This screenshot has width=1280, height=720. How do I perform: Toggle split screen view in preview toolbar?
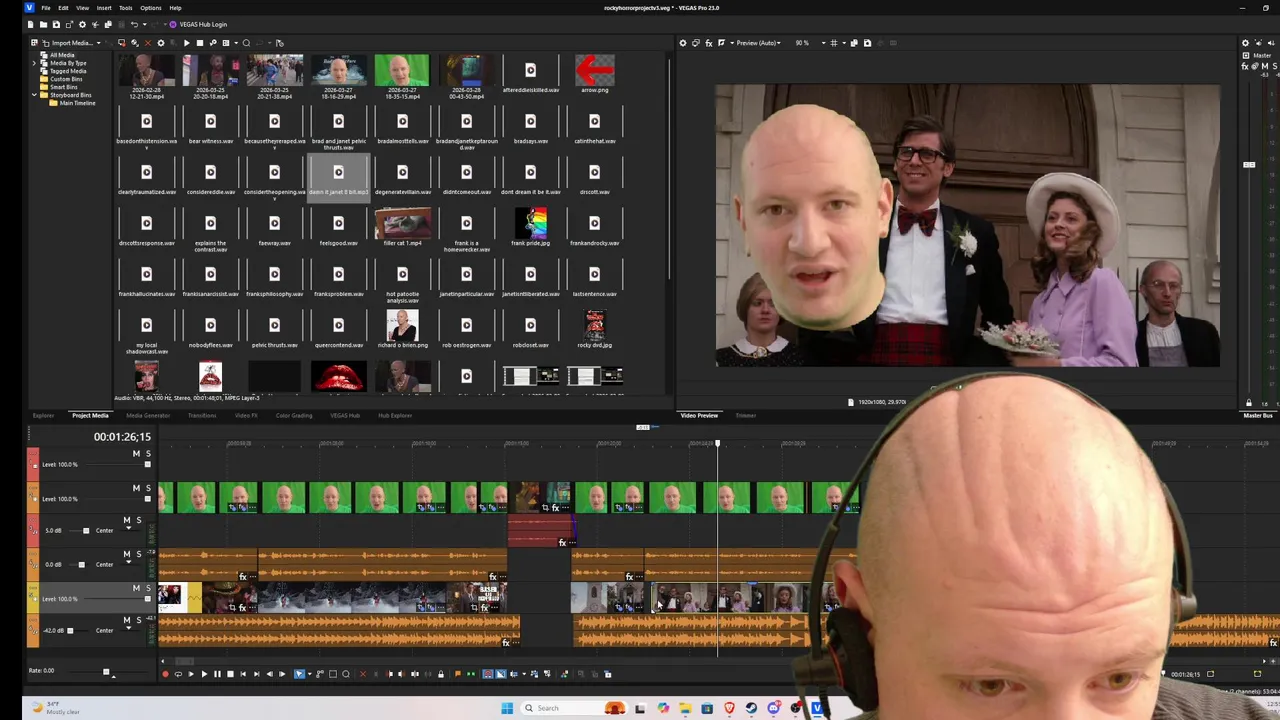coord(721,43)
